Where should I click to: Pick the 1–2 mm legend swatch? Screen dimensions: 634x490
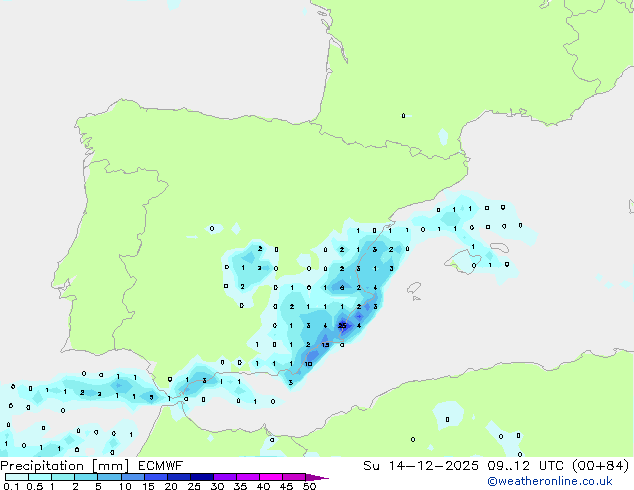pos(63,477)
